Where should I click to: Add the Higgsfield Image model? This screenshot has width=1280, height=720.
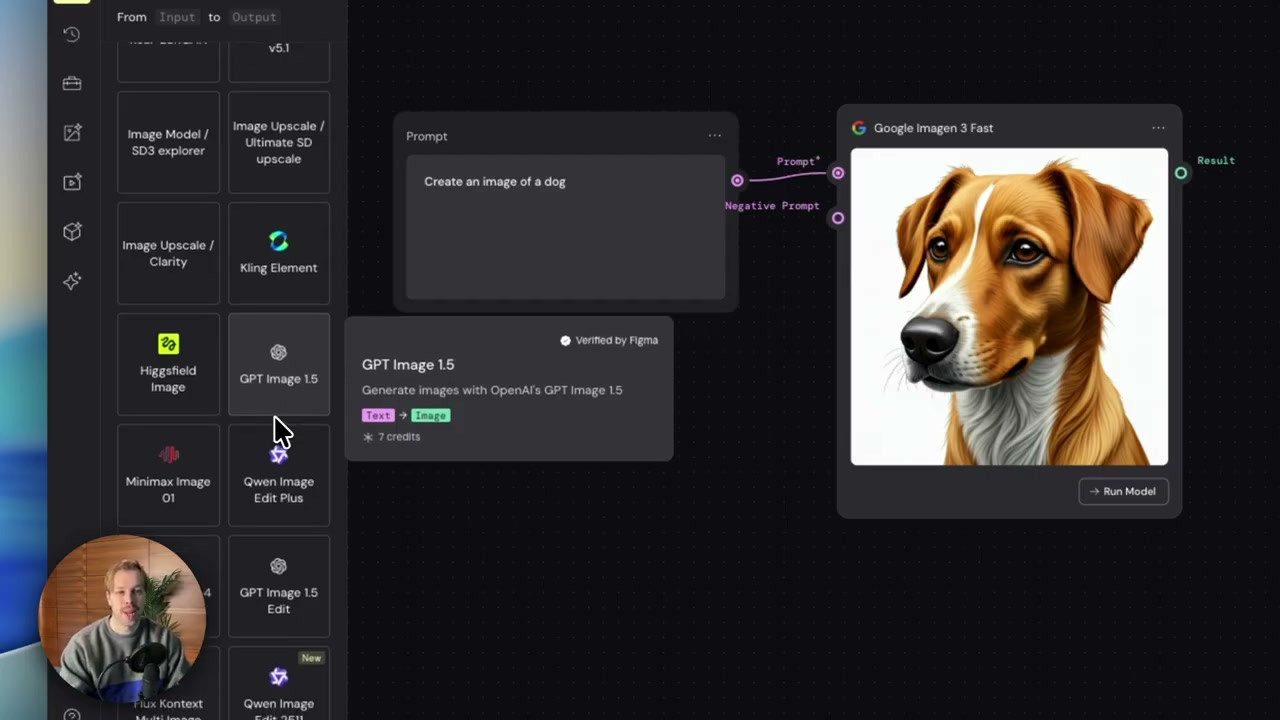tap(168, 364)
